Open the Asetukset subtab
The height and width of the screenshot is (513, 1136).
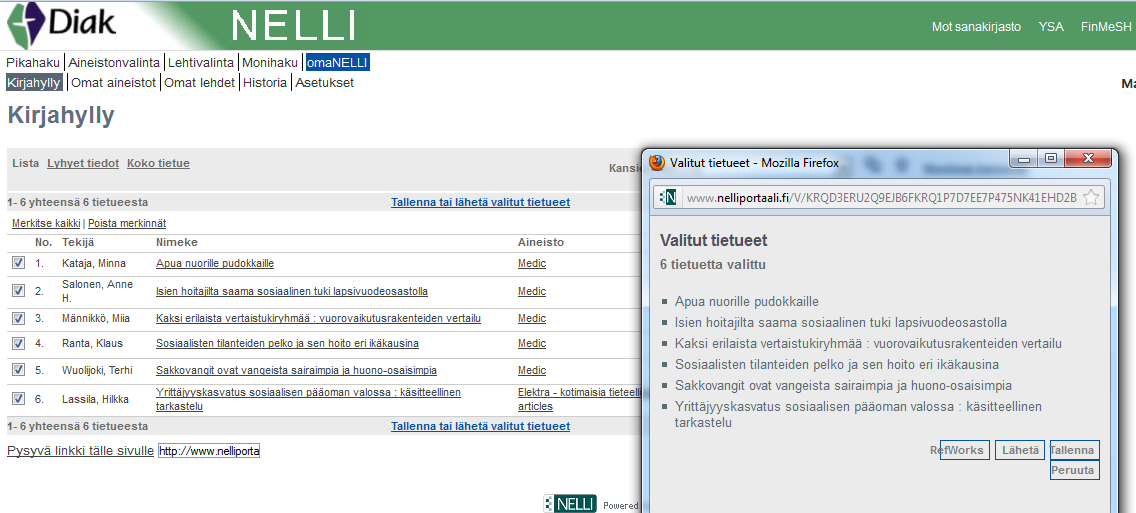point(325,83)
